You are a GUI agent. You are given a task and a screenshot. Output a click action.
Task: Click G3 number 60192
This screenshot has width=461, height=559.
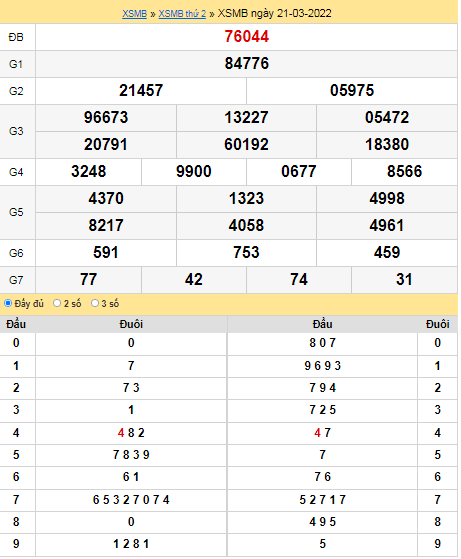click(246, 144)
